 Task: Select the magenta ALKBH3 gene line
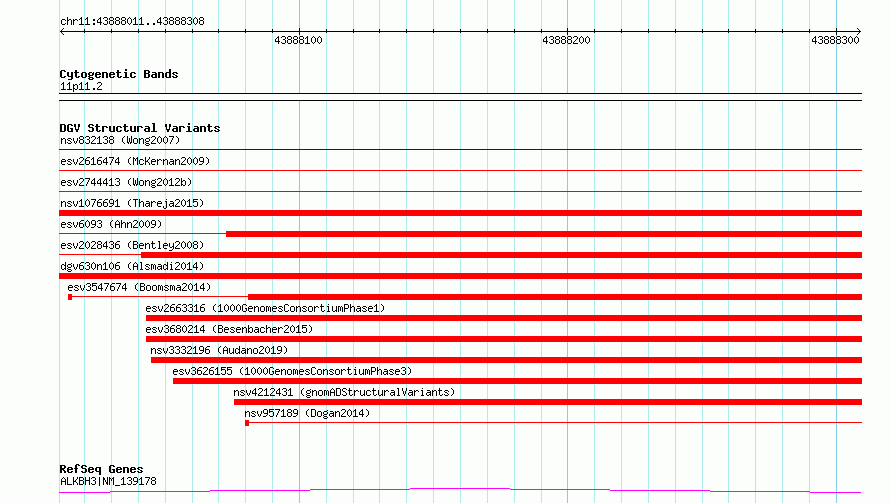point(460,491)
